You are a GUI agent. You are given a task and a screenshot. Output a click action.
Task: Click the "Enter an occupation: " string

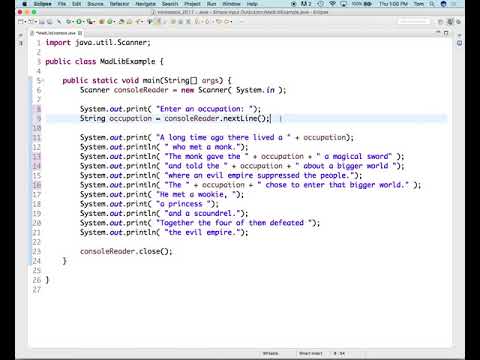click(204, 109)
